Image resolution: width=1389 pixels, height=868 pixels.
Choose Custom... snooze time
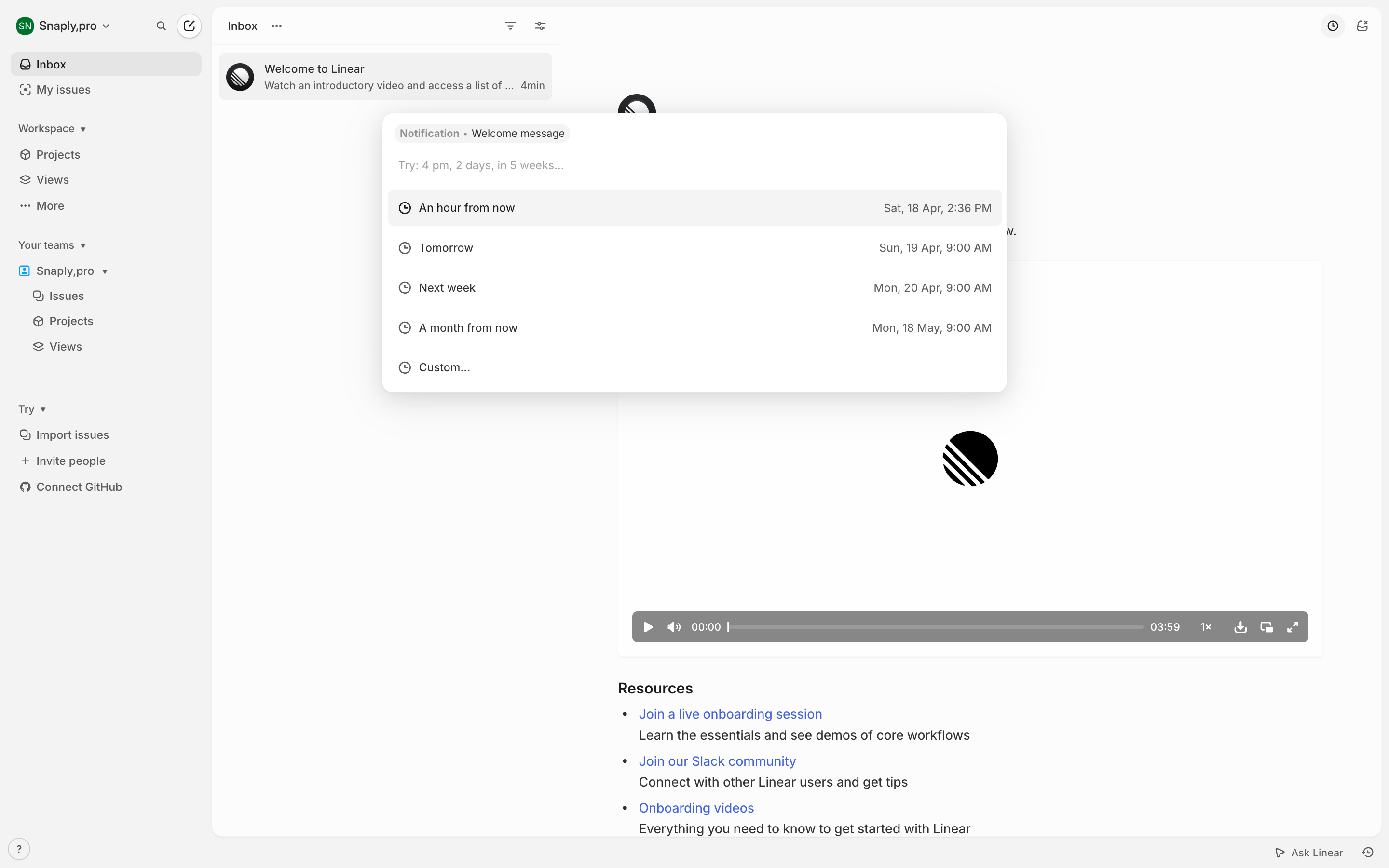[694, 367]
